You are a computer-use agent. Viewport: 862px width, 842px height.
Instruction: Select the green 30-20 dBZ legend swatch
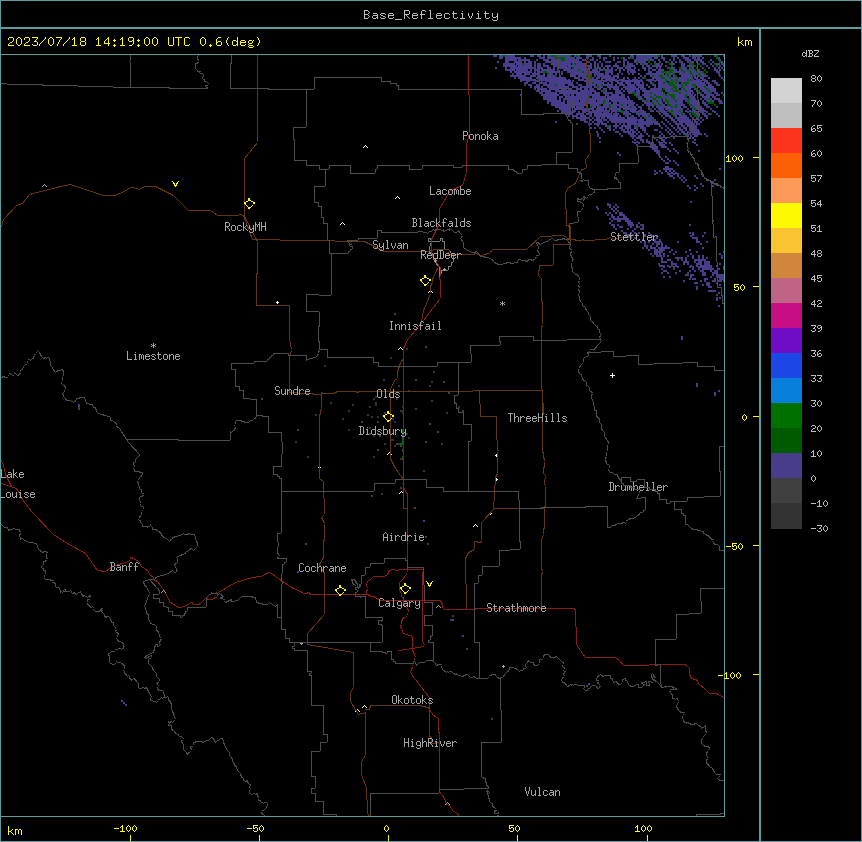[x=786, y=416]
